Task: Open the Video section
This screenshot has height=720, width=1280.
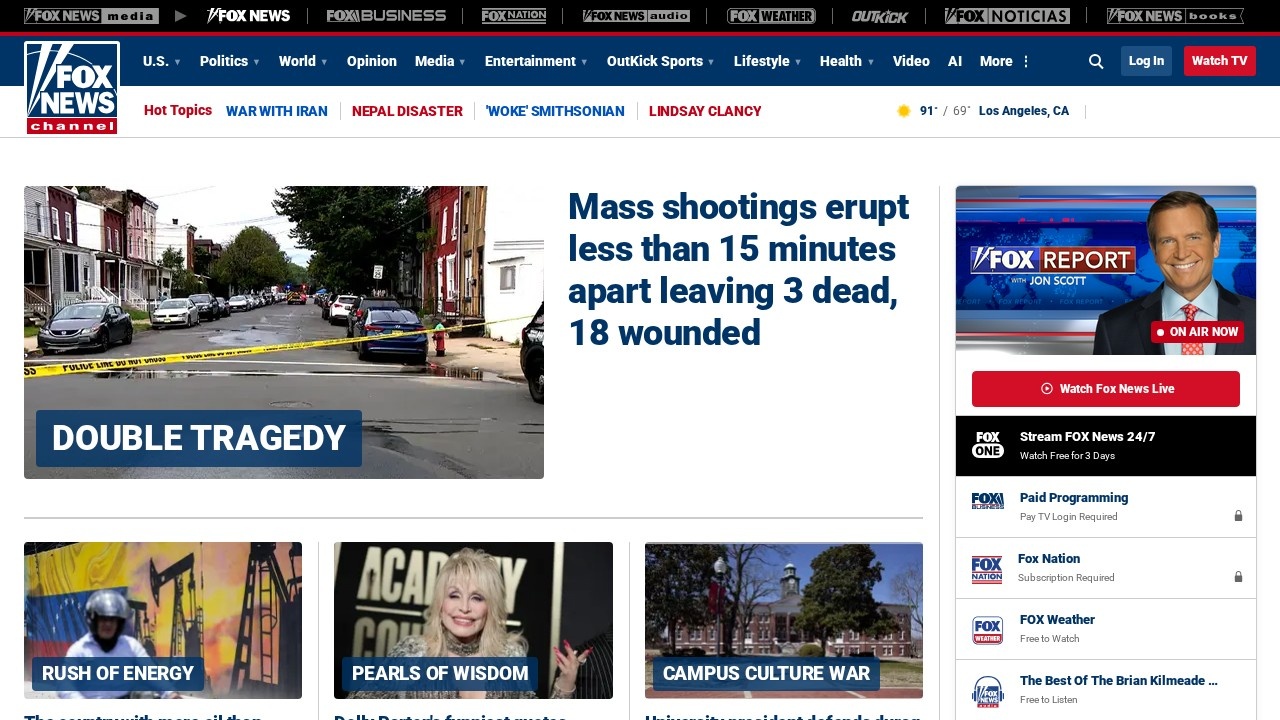Action: (911, 61)
